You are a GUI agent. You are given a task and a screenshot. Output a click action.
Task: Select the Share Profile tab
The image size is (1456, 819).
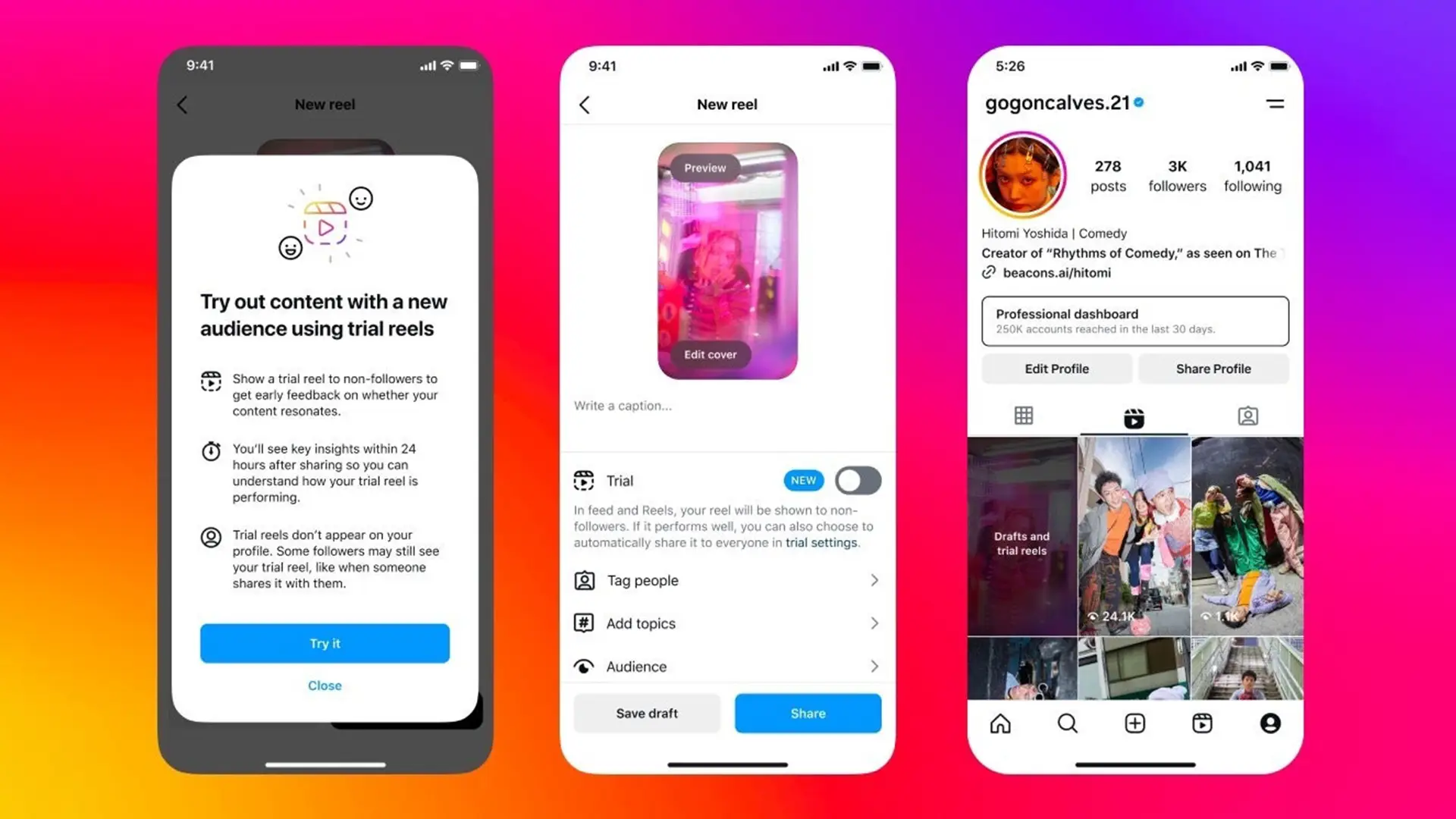1214,368
